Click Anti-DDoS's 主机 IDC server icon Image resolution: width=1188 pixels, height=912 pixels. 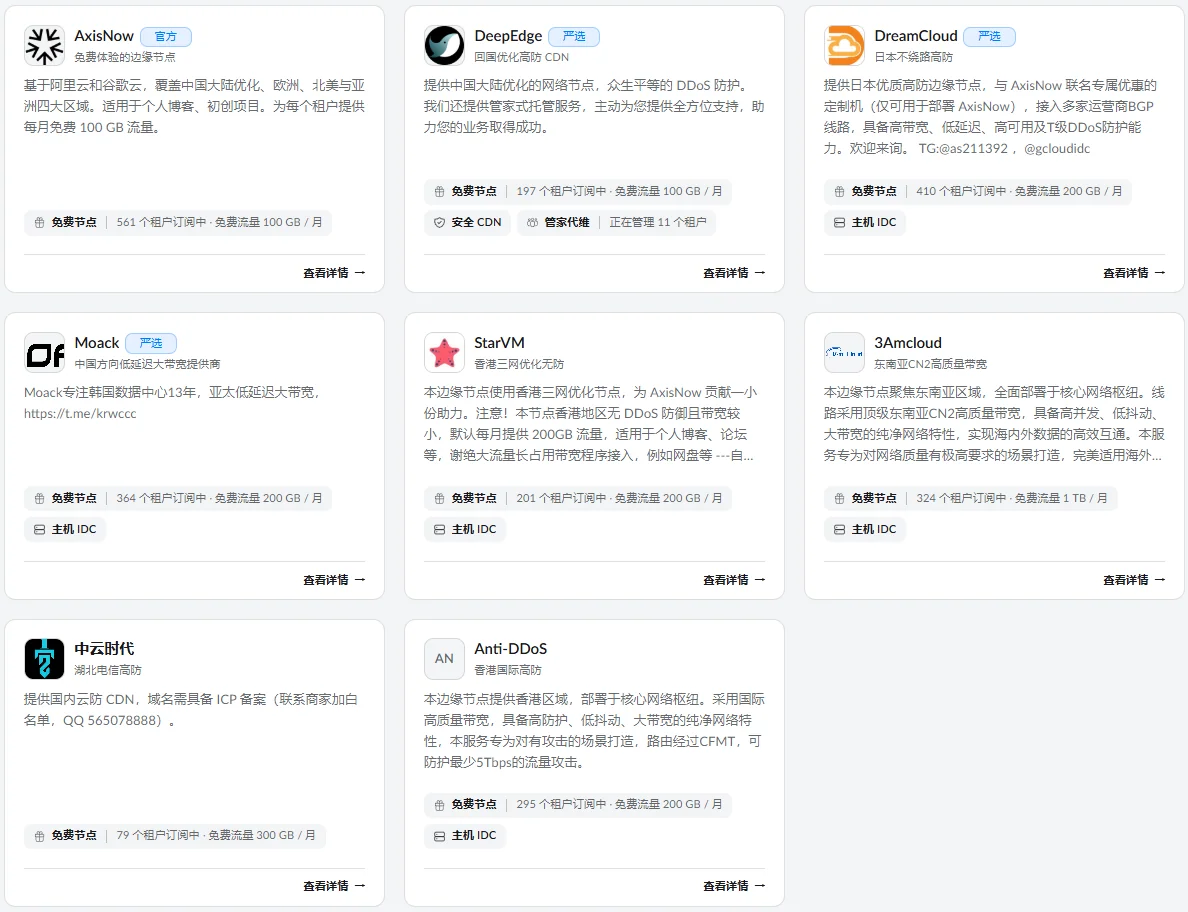[439, 836]
